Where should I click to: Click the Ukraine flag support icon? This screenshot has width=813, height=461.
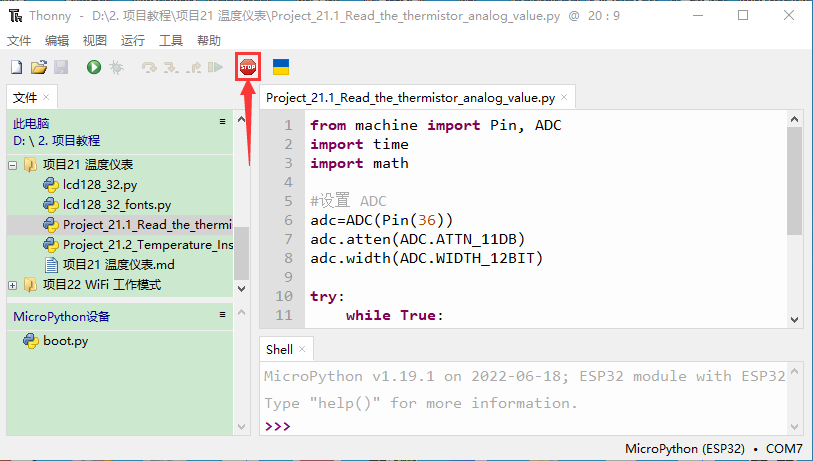[x=281, y=67]
